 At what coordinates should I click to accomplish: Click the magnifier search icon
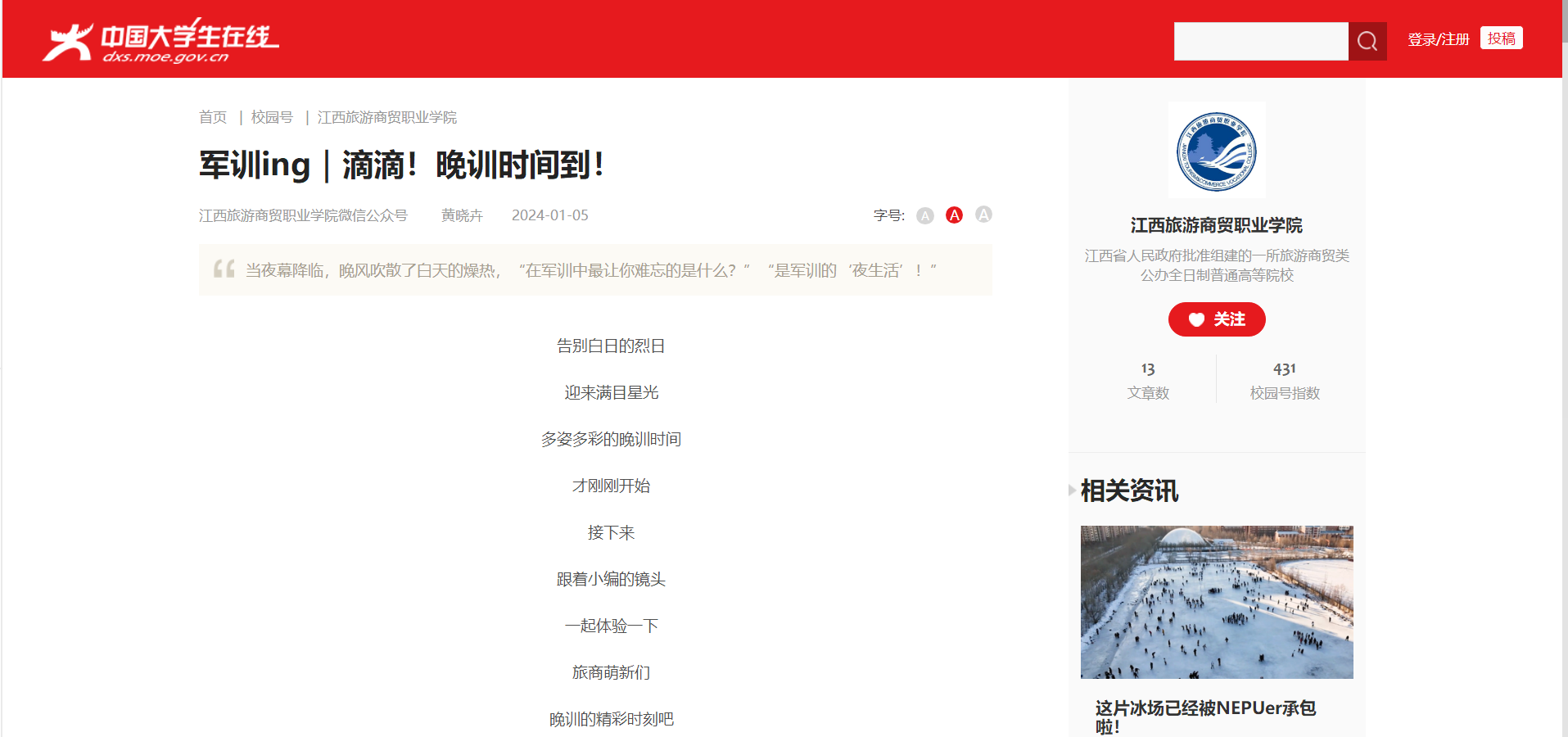pos(1367,41)
